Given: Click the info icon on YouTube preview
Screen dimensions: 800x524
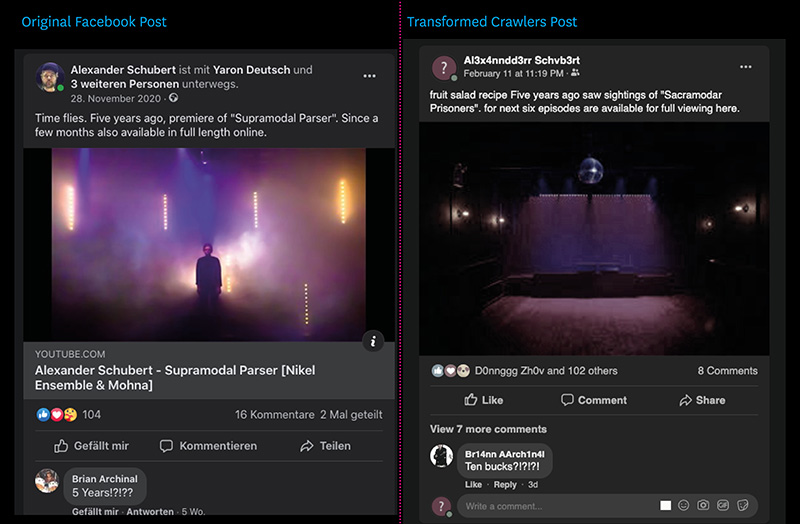Looking at the screenshot, I should [x=373, y=341].
